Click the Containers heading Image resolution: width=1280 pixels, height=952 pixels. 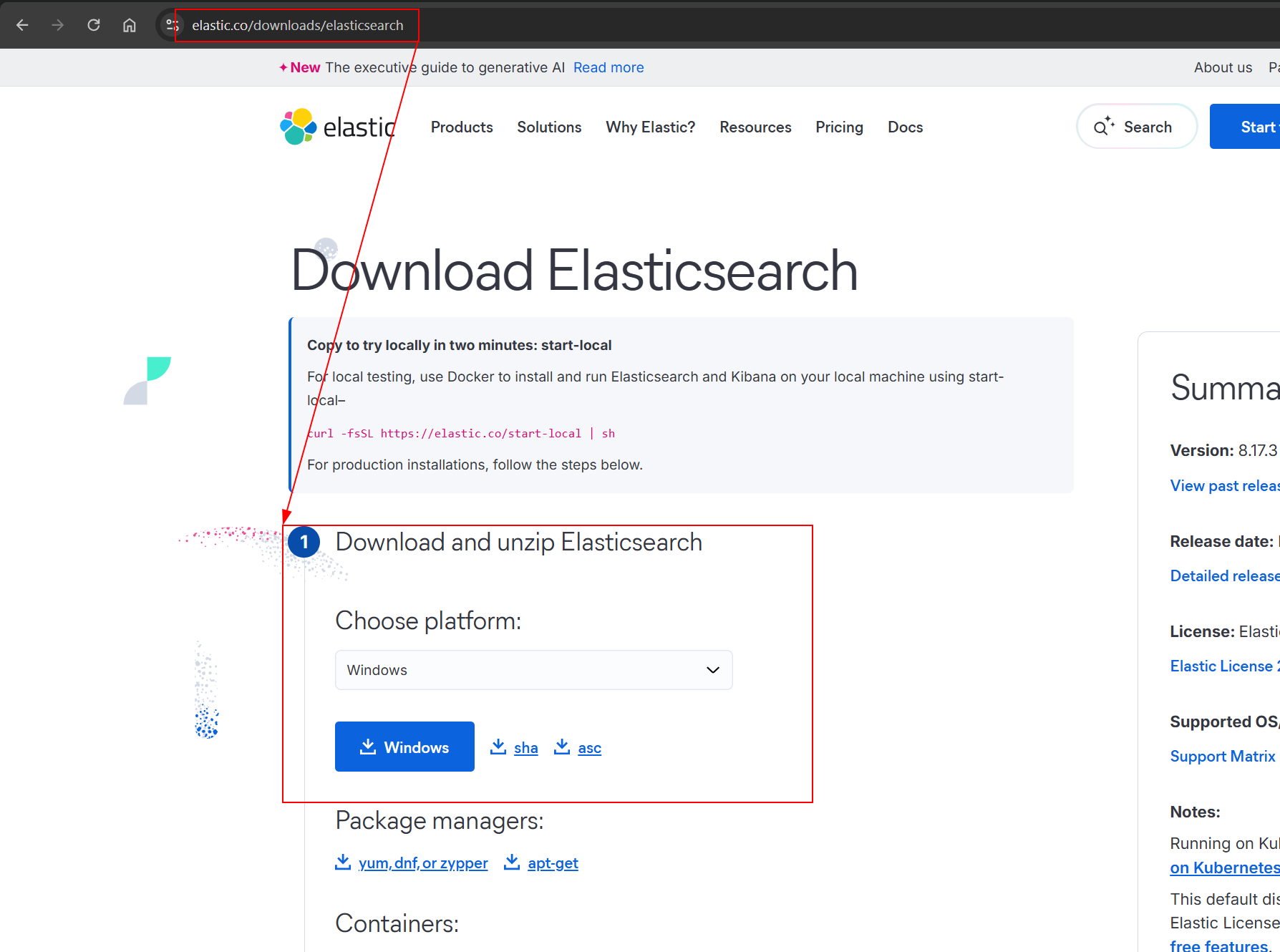(x=397, y=923)
